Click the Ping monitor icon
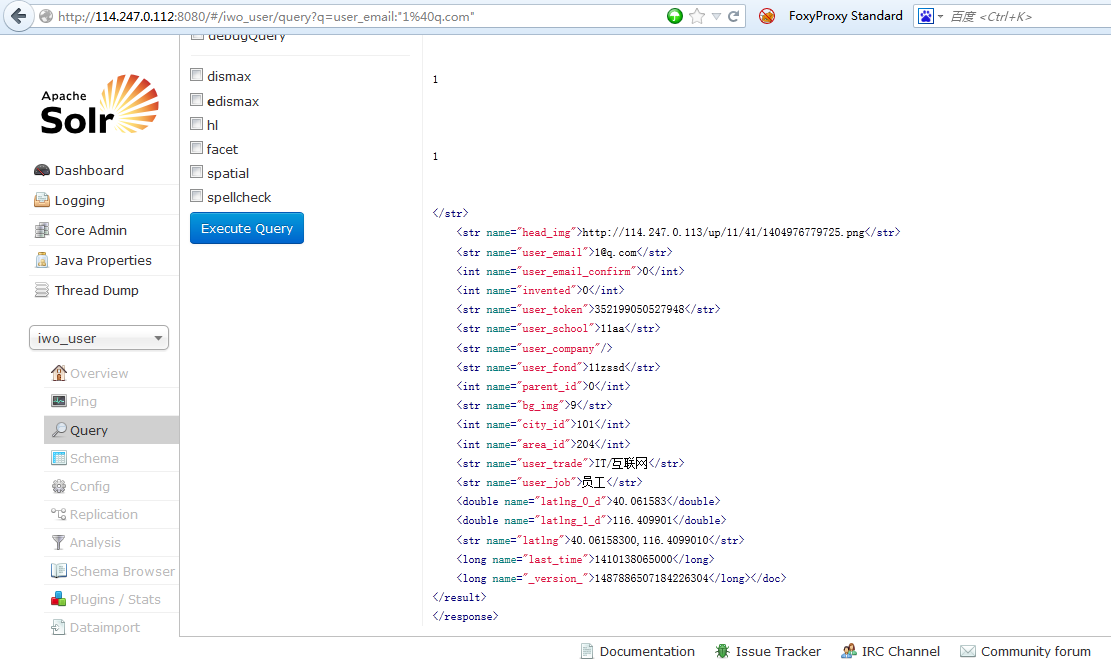The width and height of the screenshot is (1111, 666). pos(59,401)
